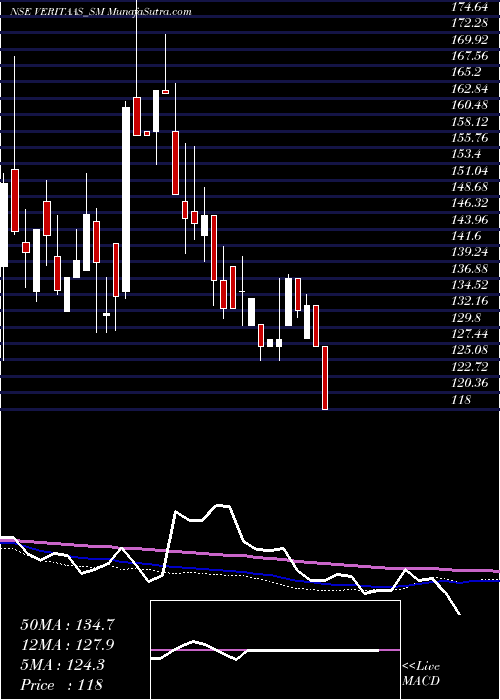Click the 118 price axis label

(461, 400)
